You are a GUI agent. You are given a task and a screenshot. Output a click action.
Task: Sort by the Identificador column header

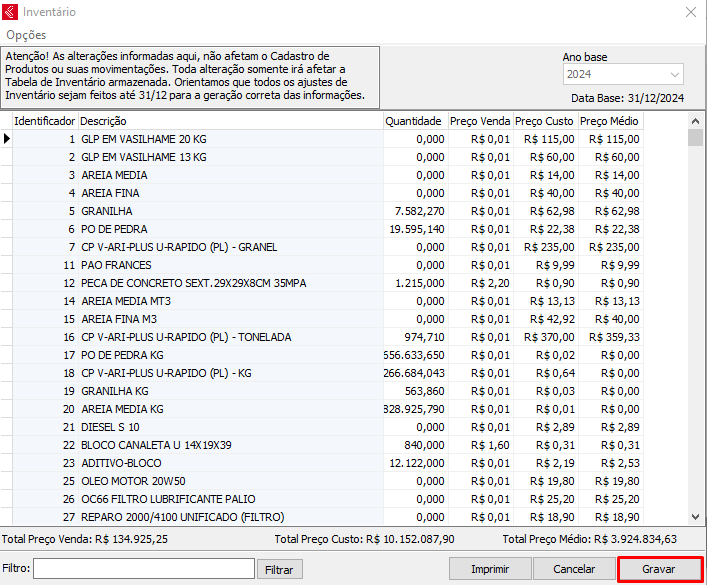point(44,121)
